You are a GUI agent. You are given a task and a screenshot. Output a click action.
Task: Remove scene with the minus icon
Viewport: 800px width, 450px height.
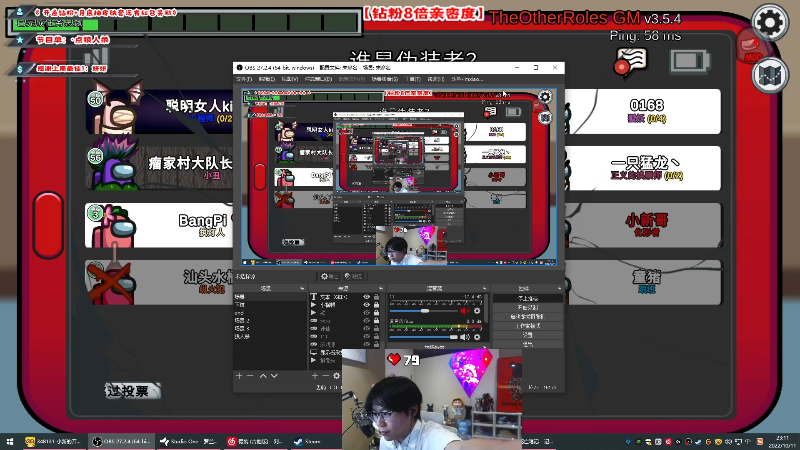pos(250,376)
